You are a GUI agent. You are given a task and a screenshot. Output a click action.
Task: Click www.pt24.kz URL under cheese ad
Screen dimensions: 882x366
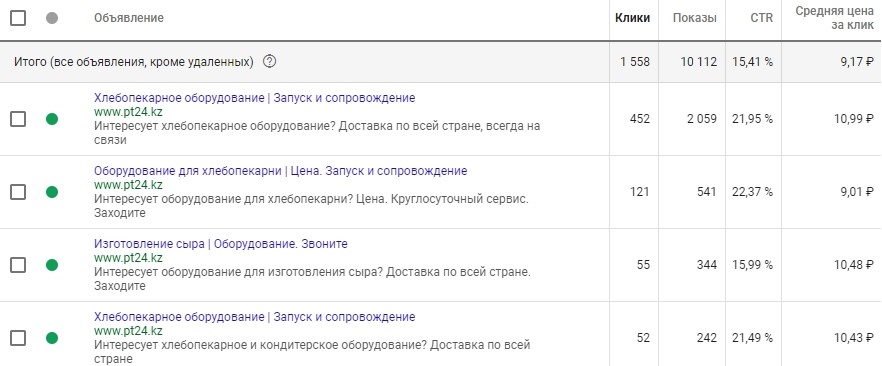128,258
